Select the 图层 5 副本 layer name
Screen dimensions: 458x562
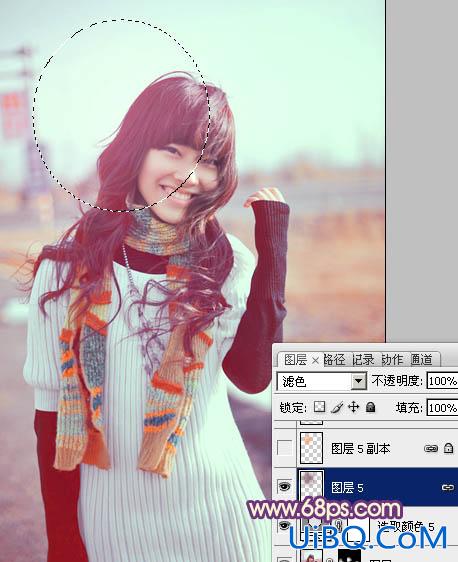[360, 448]
